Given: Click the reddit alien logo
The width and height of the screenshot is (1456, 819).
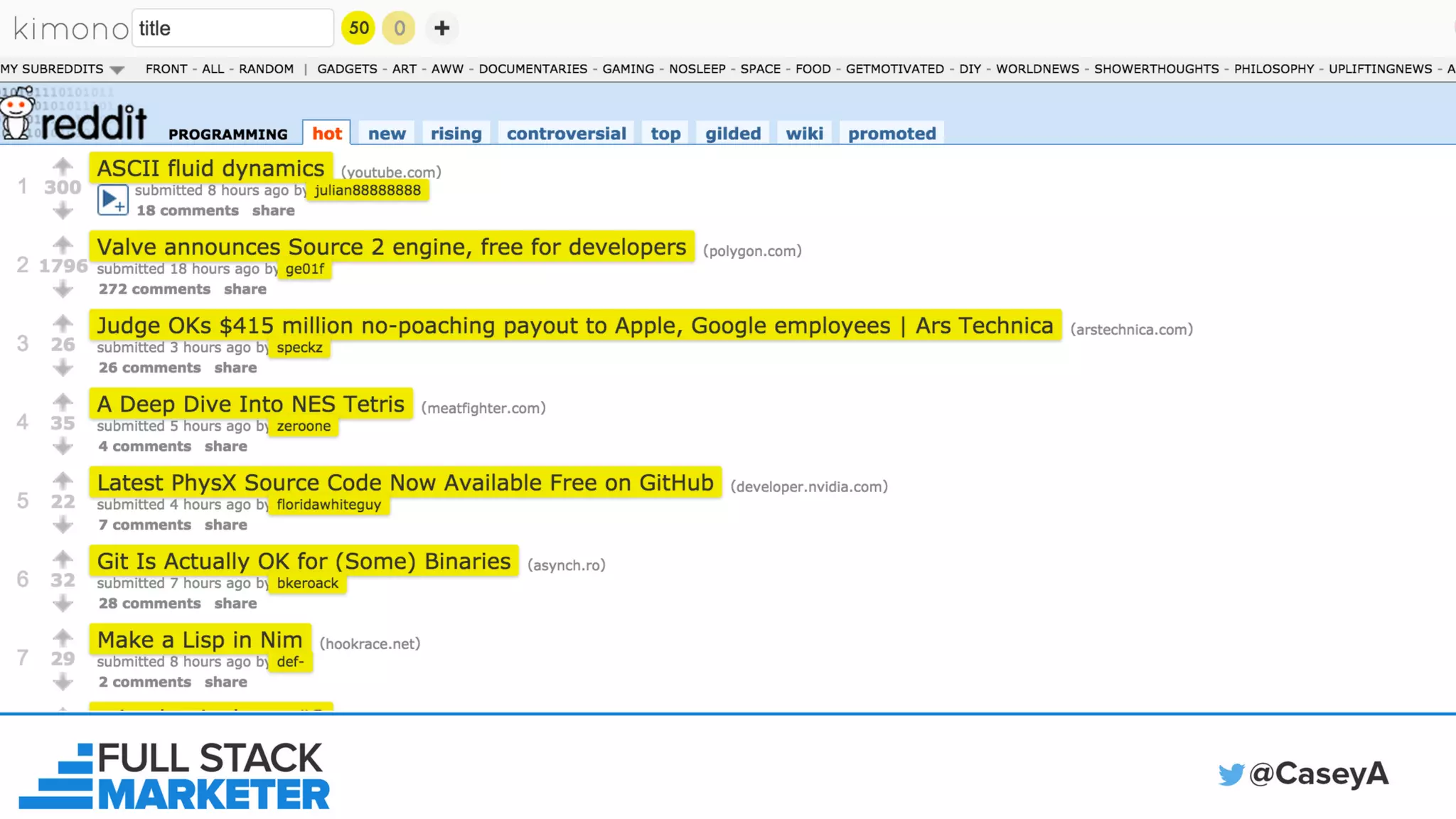Looking at the screenshot, I should pos(17,114).
